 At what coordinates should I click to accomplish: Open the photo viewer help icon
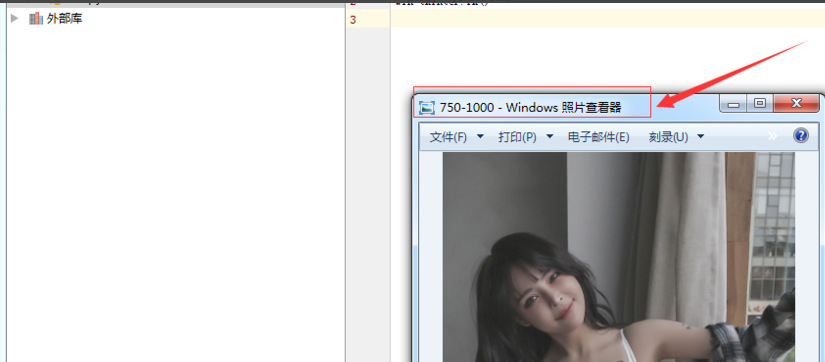[x=800, y=136]
